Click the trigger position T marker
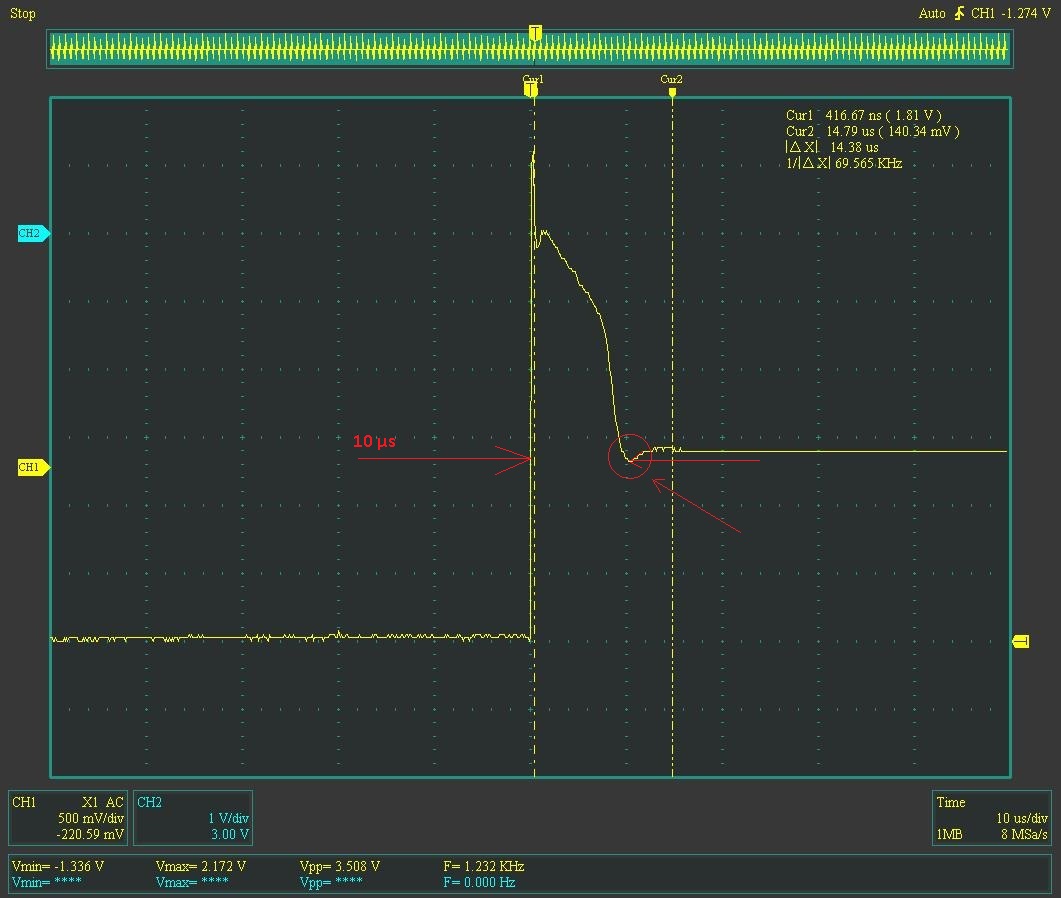This screenshot has width=1061, height=898. click(535, 32)
